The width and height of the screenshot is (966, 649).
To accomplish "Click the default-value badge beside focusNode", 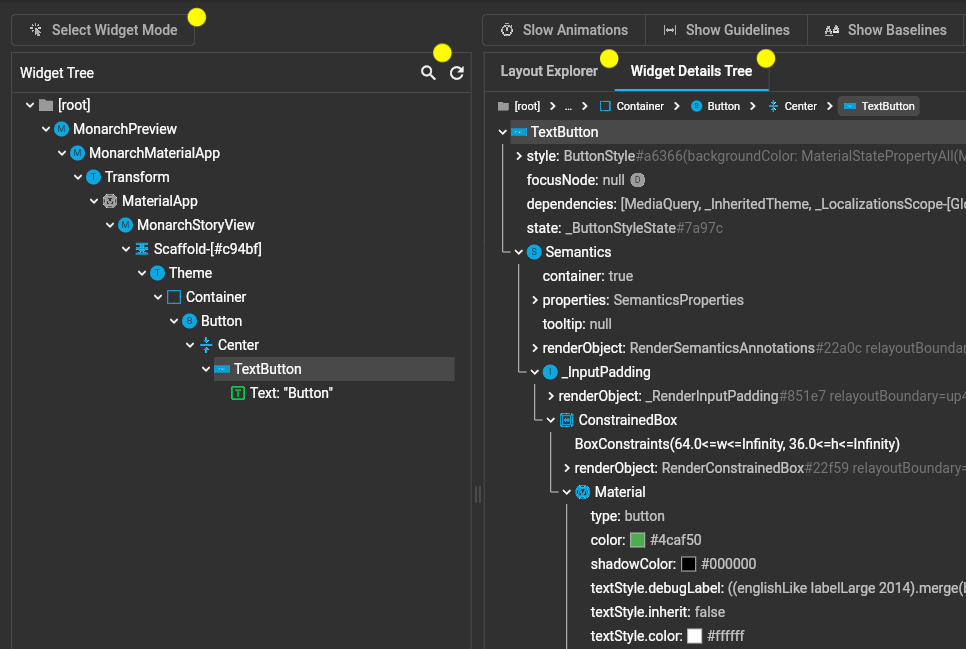I will [638, 180].
